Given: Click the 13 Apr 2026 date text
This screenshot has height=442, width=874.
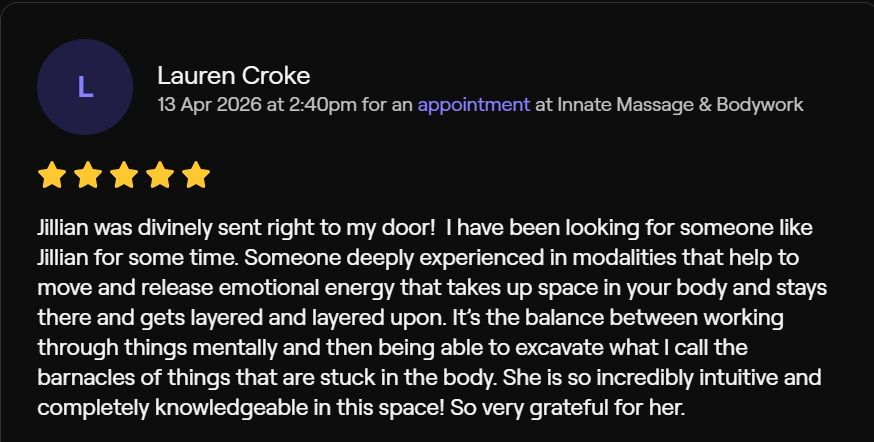Looking at the screenshot, I should coord(210,105).
